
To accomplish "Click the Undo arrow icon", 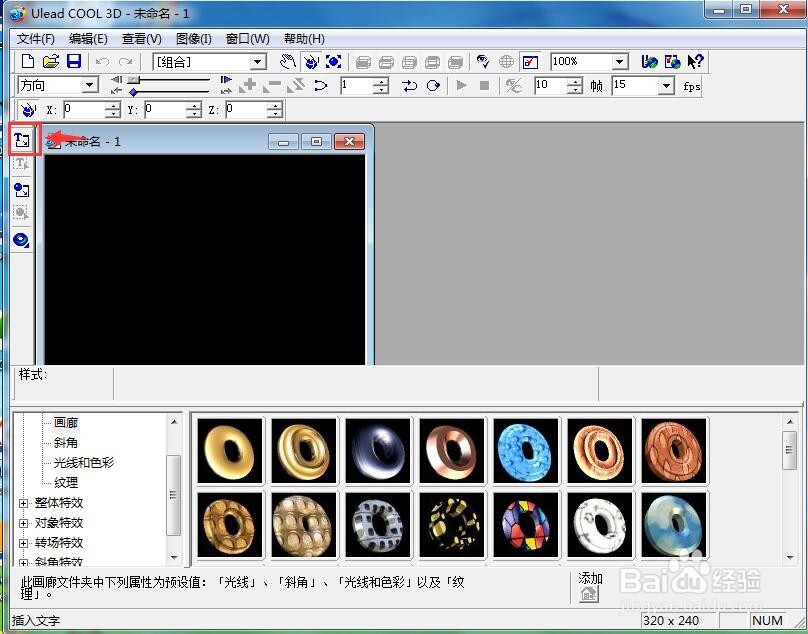I will pyautogui.click(x=103, y=62).
